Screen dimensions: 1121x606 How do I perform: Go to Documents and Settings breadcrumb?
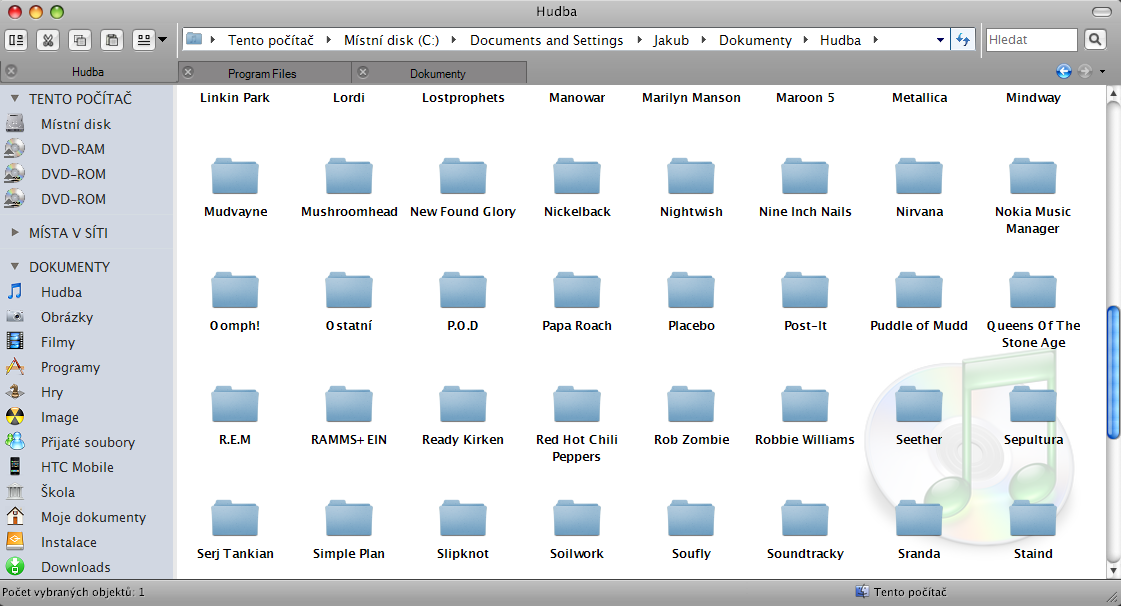click(x=546, y=40)
